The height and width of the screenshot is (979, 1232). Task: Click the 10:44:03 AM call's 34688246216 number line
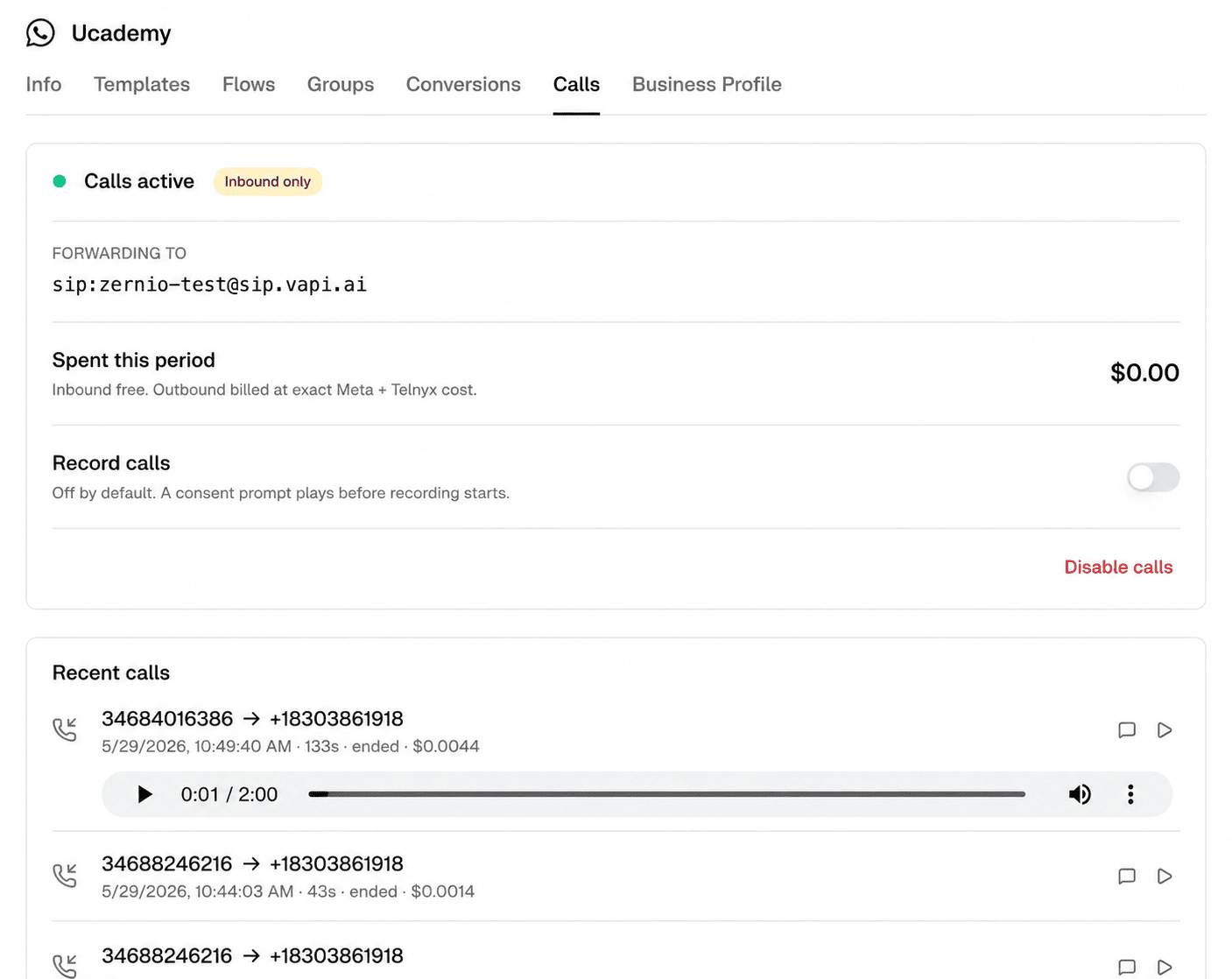(x=252, y=864)
